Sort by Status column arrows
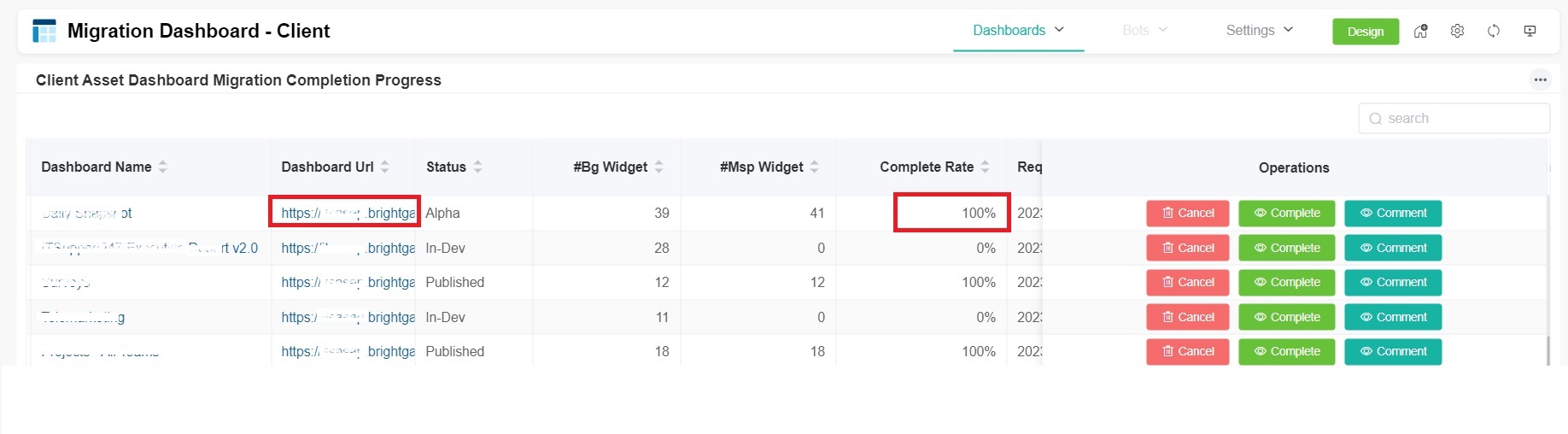 (x=478, y=167)
